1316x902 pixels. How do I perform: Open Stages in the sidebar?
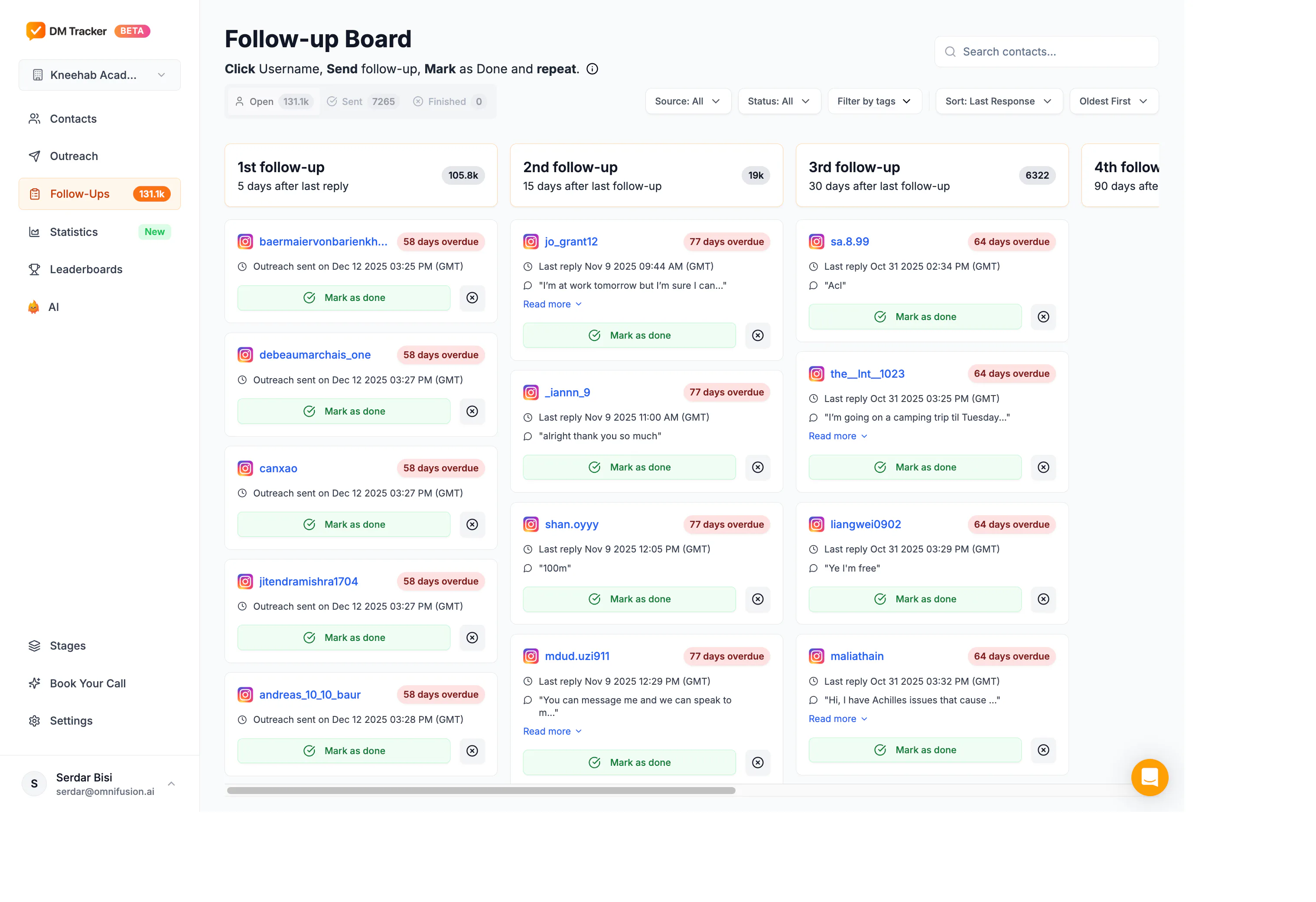(100, 646)
